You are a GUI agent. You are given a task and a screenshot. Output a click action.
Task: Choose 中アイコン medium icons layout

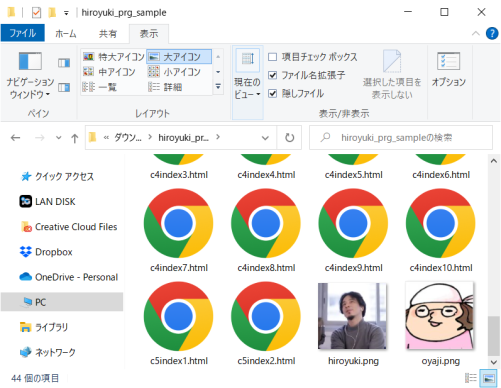109,72
